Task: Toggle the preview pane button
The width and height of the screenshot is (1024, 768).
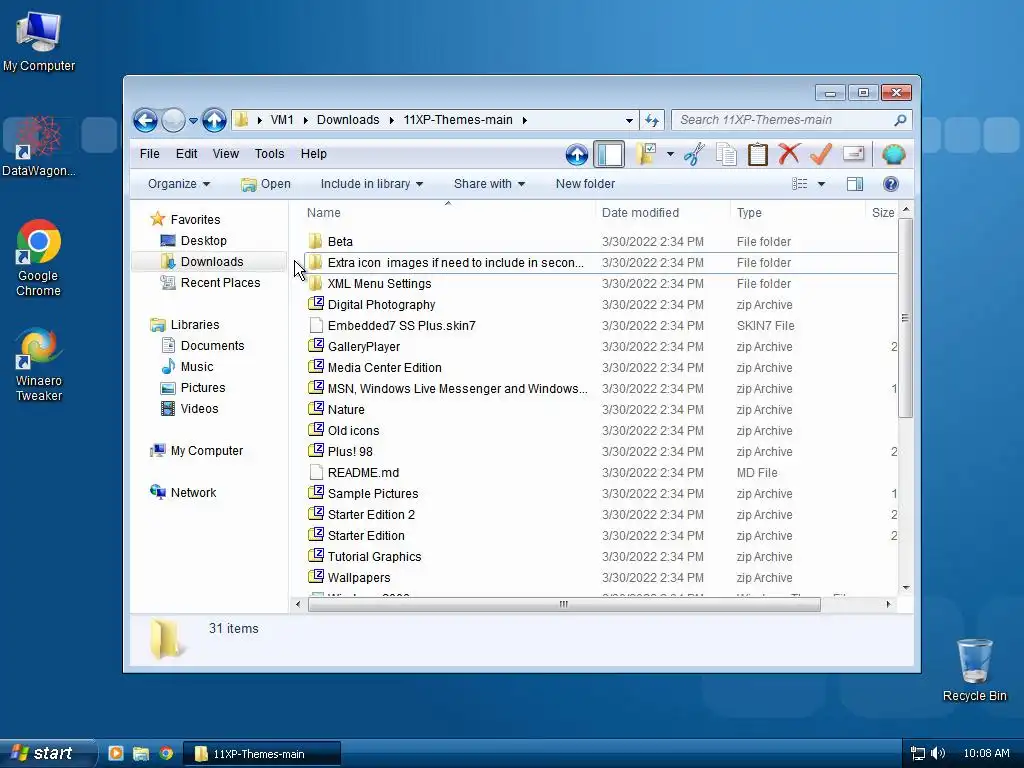Action: (x=855, y=184)
